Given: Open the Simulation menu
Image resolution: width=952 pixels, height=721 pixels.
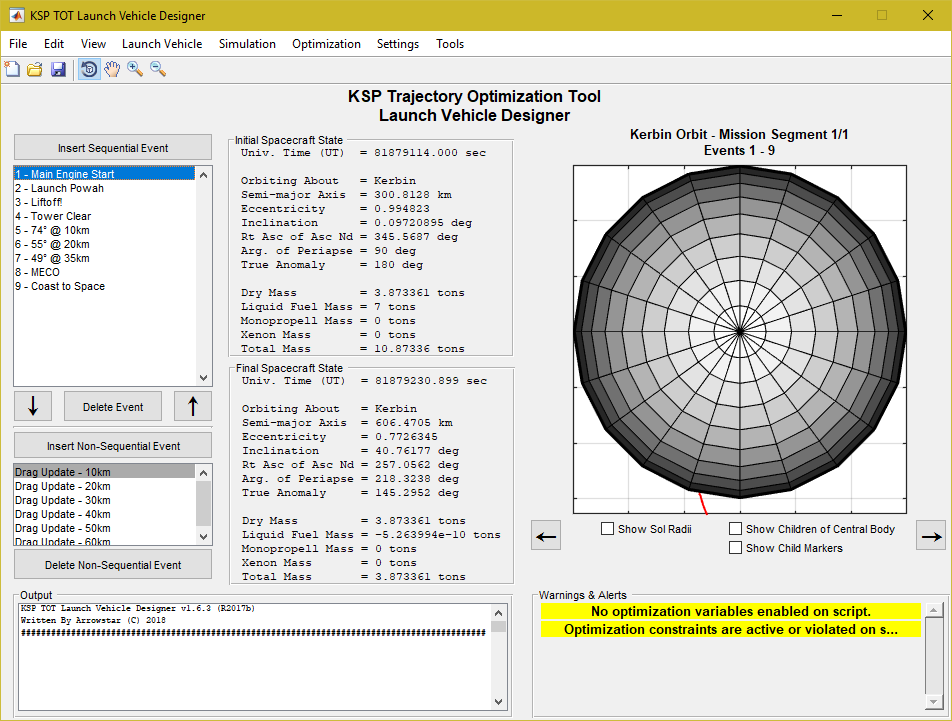Looking at the screenshot, I should coord(247,44).
